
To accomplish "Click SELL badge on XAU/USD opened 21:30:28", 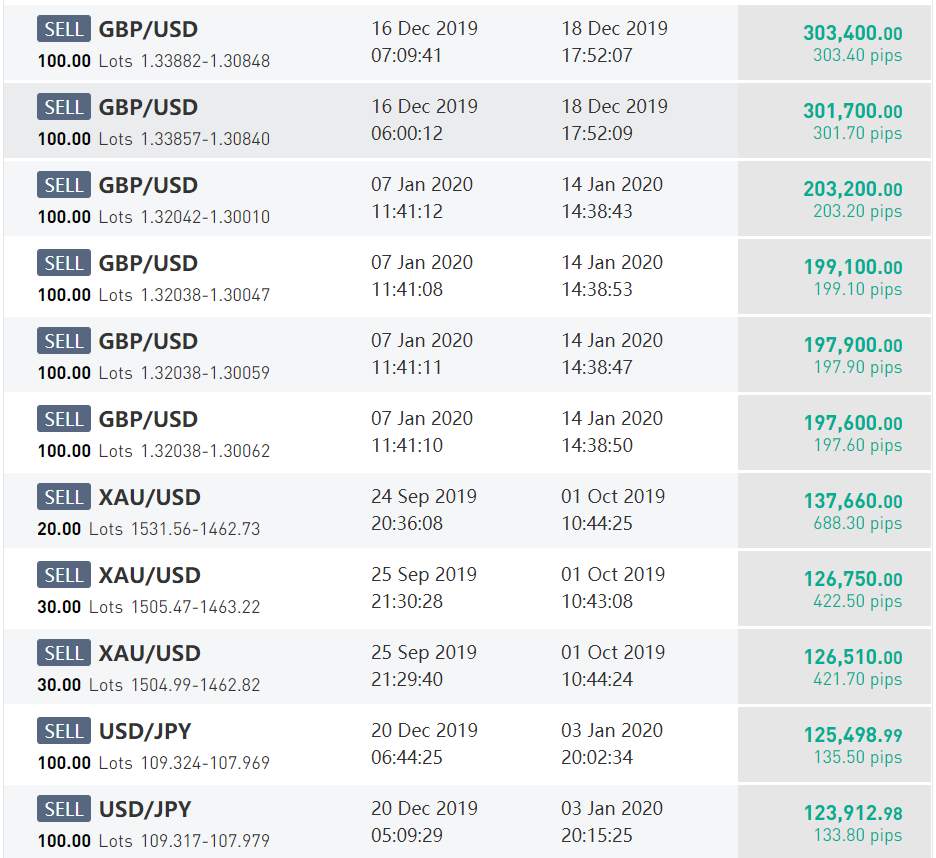I will pos(64,575).
